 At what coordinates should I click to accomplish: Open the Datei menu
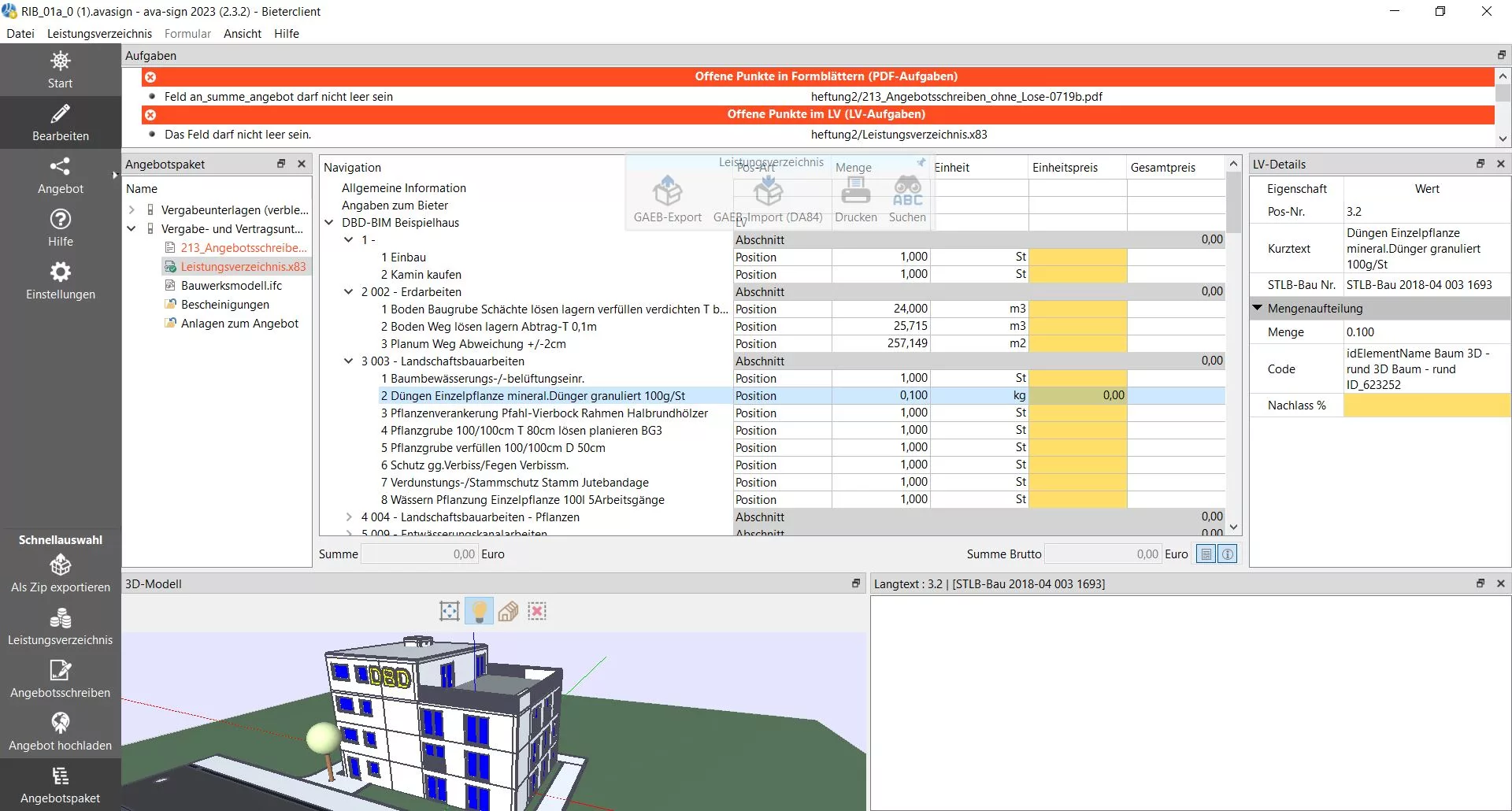pyautogui.click(x=20, y=34)
